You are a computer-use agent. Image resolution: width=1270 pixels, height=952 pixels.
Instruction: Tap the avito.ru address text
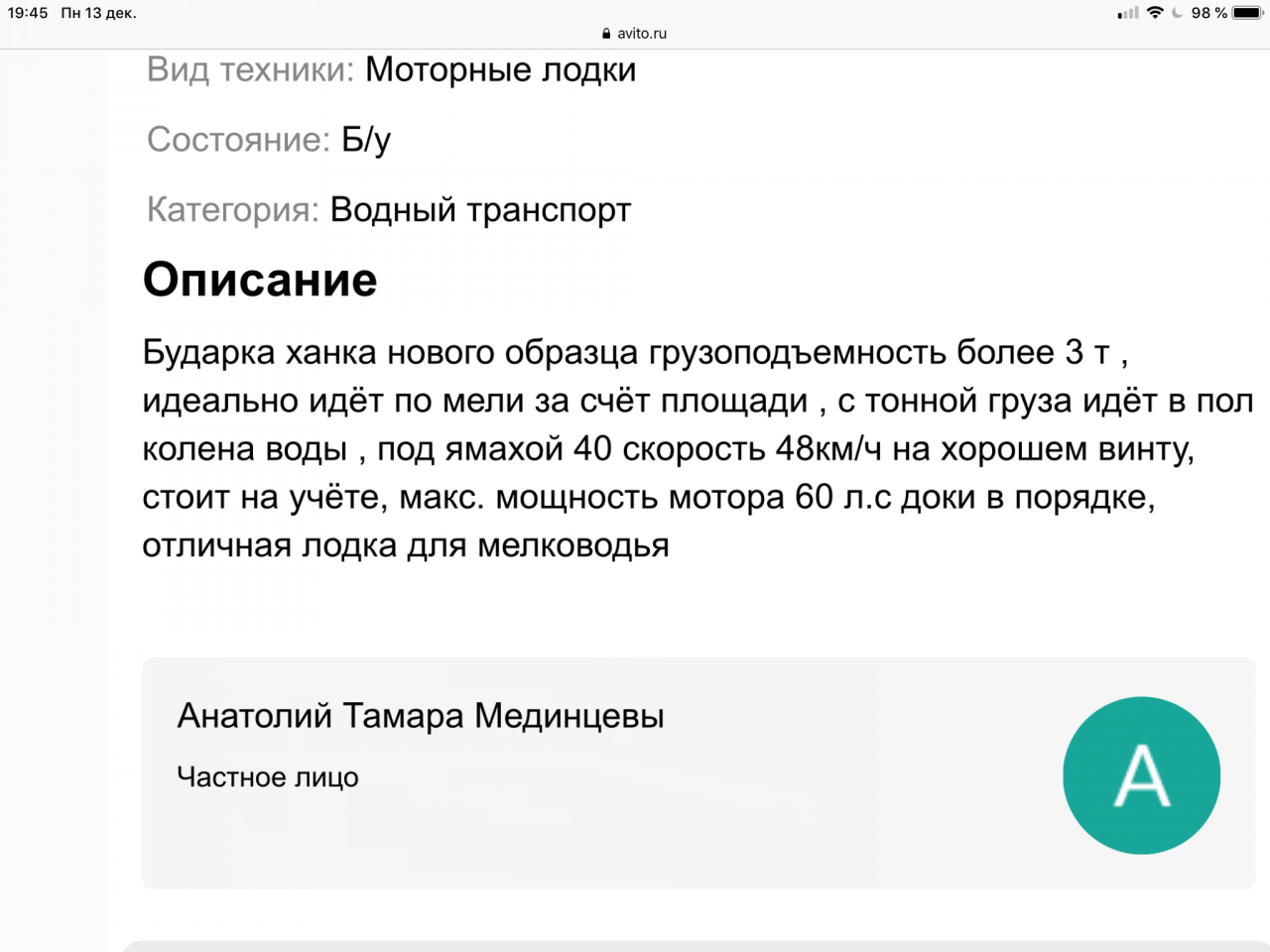[x=642, y=34]
